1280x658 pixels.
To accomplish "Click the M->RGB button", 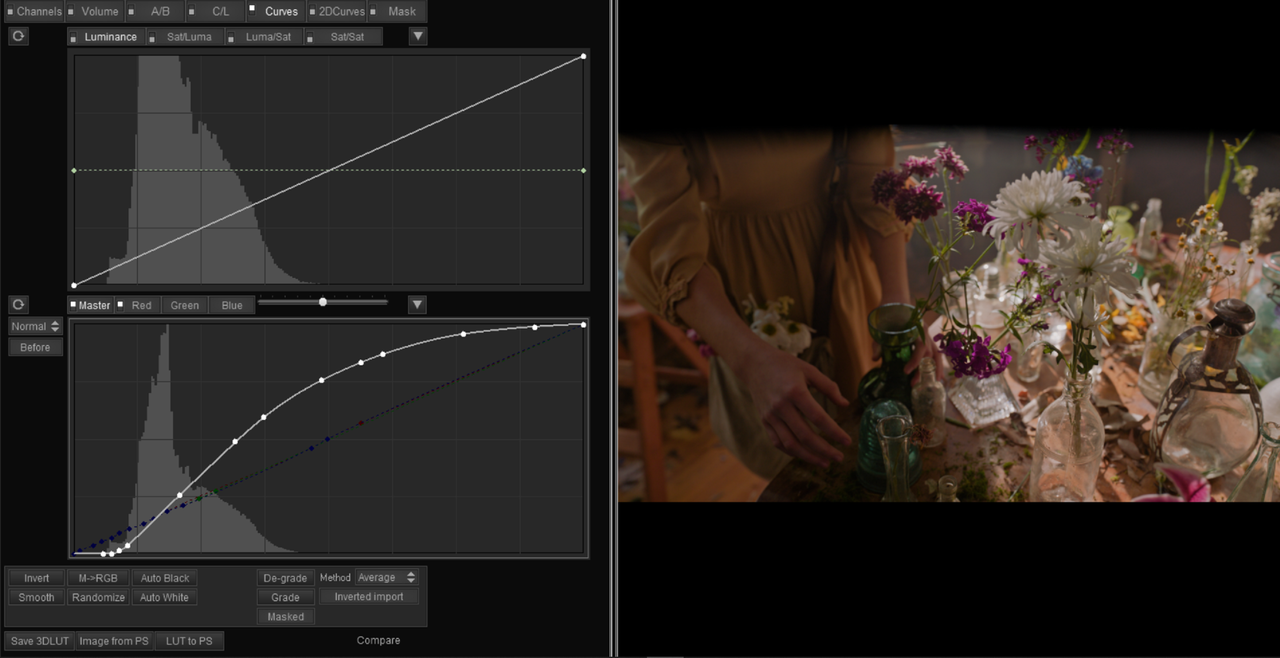I will 98,578.
